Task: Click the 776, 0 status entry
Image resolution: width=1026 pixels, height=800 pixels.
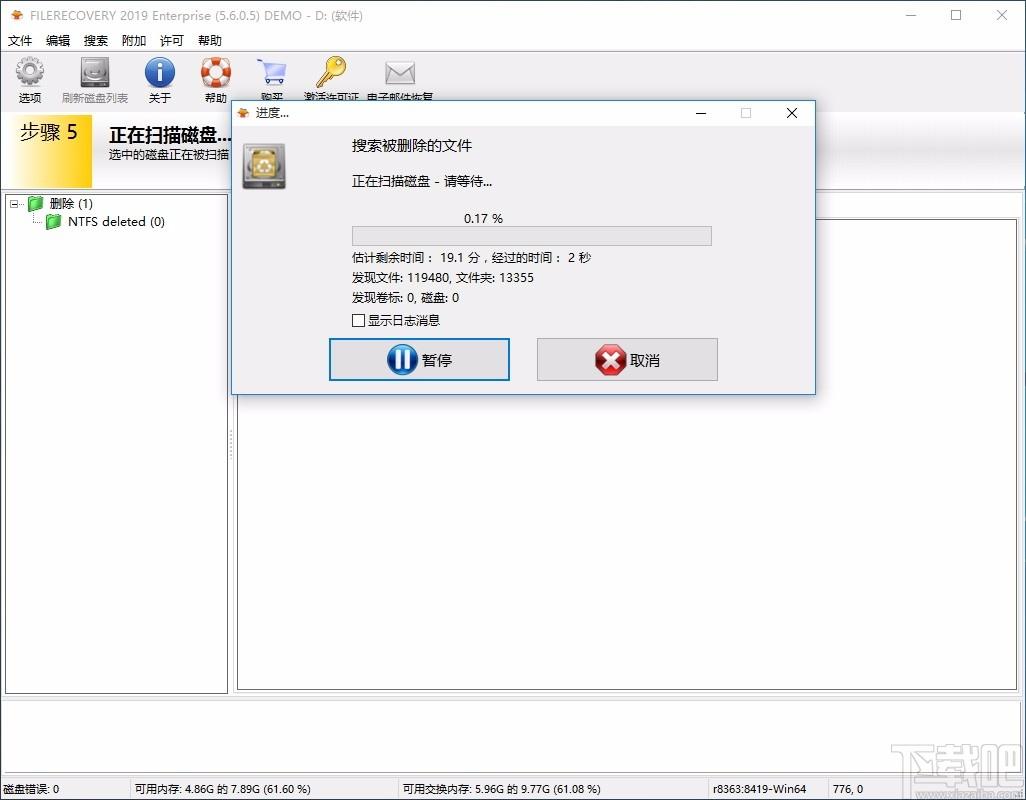Action: pos(847,789)
